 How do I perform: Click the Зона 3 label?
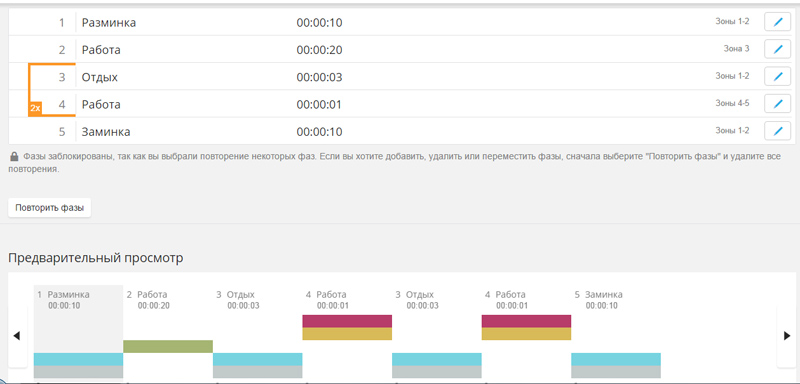(736, 49)
